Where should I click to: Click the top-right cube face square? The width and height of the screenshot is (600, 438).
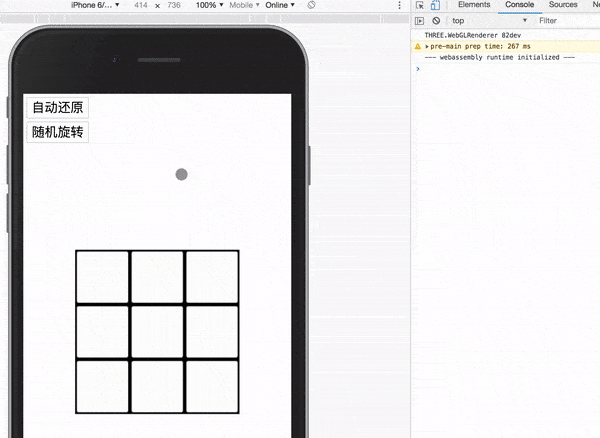click(x=212, y=277)
